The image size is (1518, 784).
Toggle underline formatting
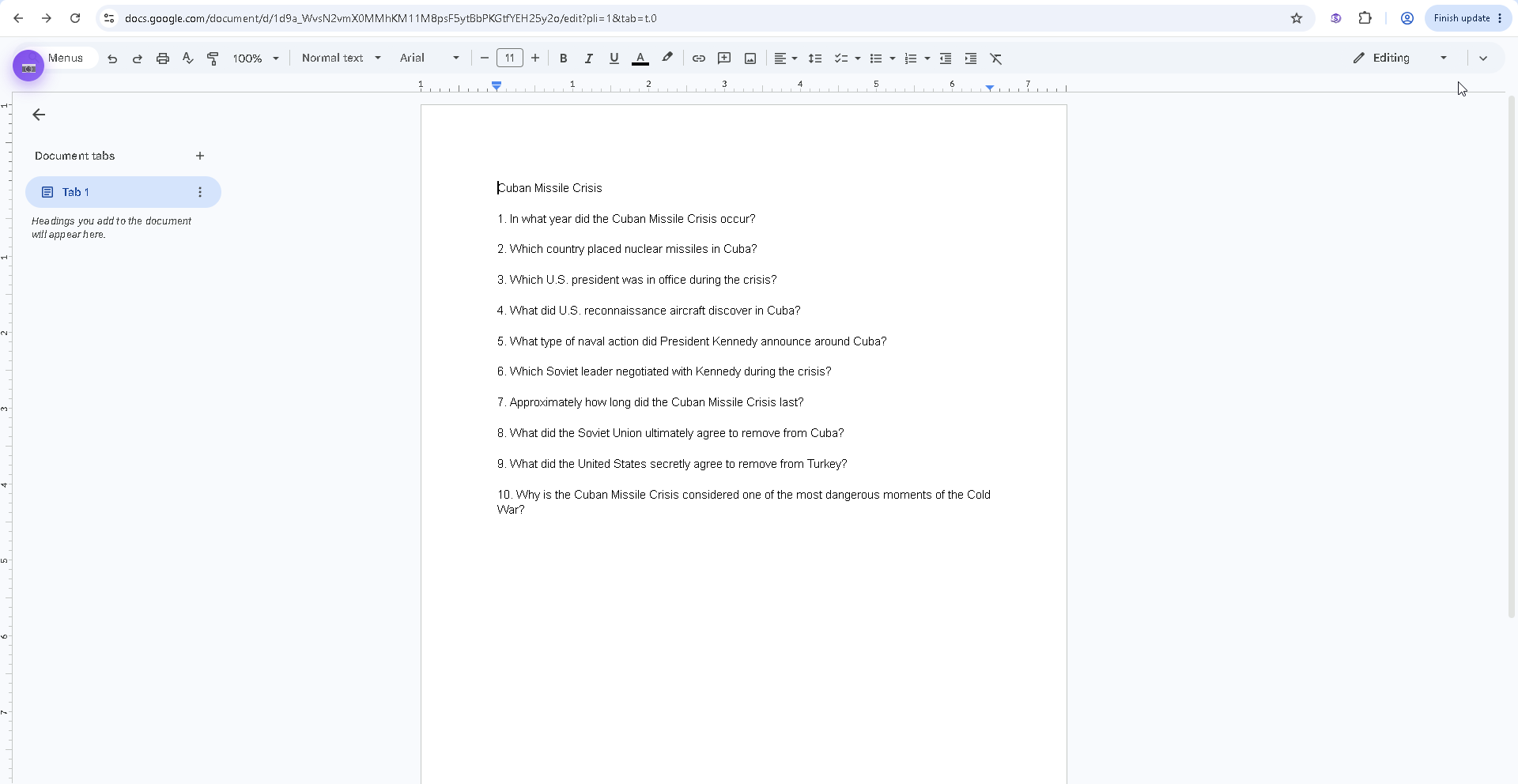(614, 58)
